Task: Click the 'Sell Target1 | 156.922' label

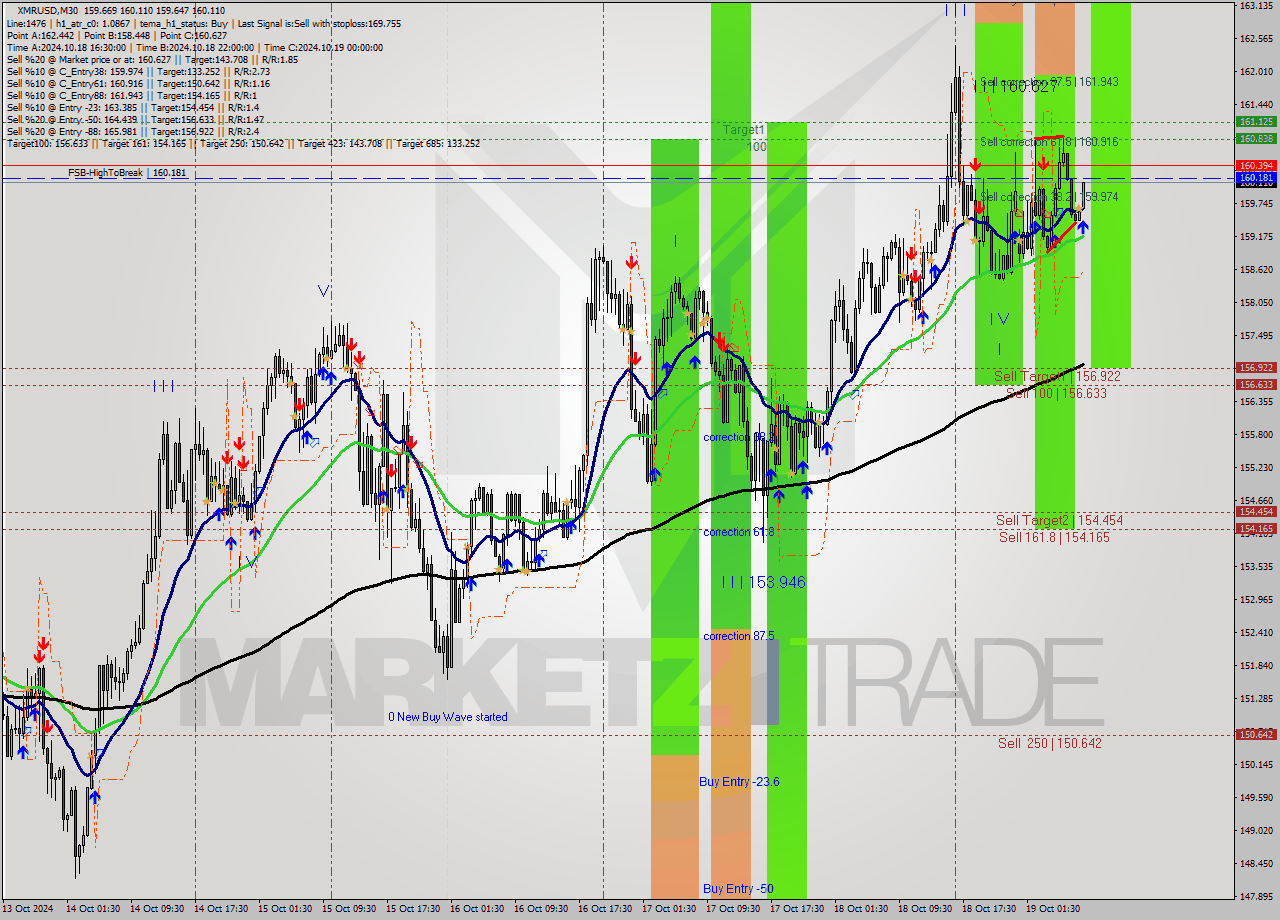Action: [1057, 376]
